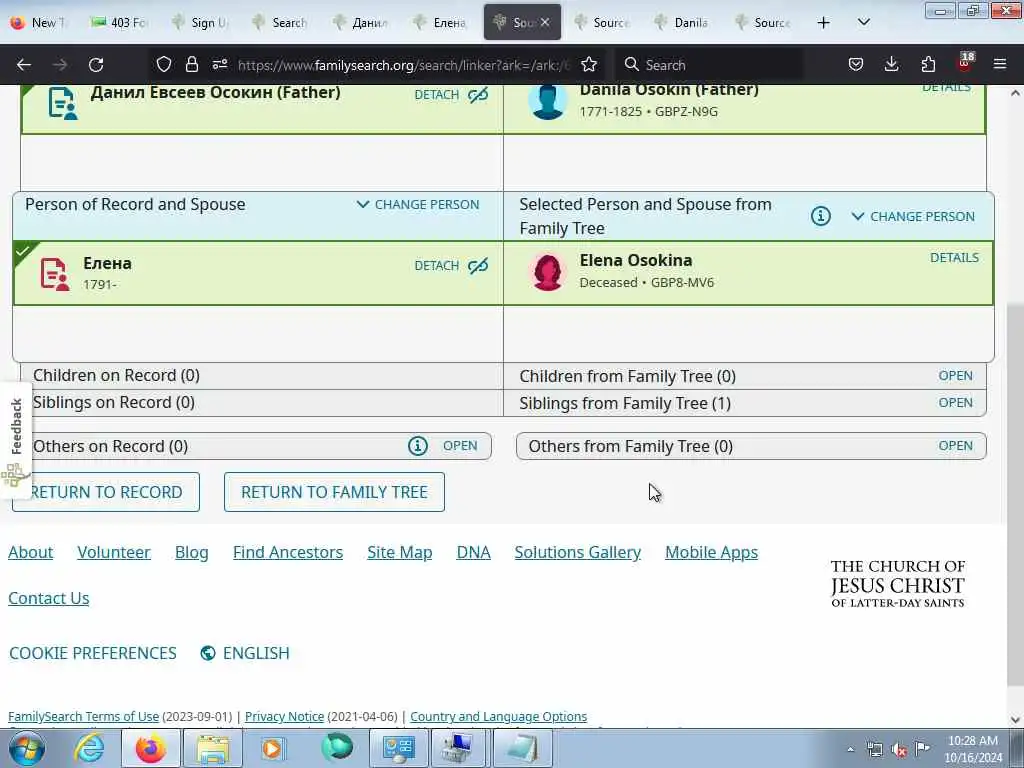The width and height of the screenshot is (1024, 768).
Task: Go back with the browser back arrow
Action: point(24,65)
